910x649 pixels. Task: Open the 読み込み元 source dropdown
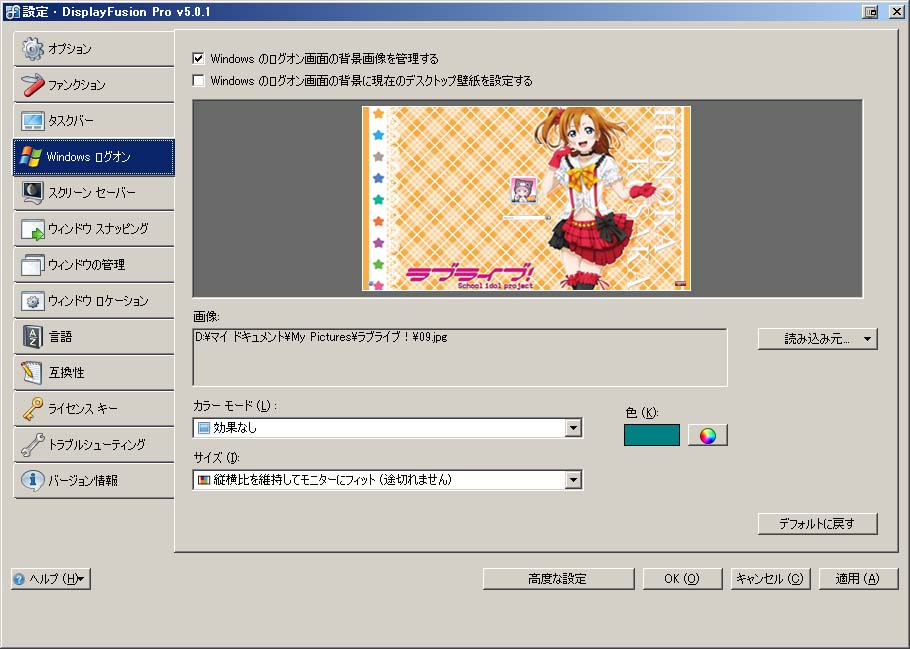pos(817,338)
